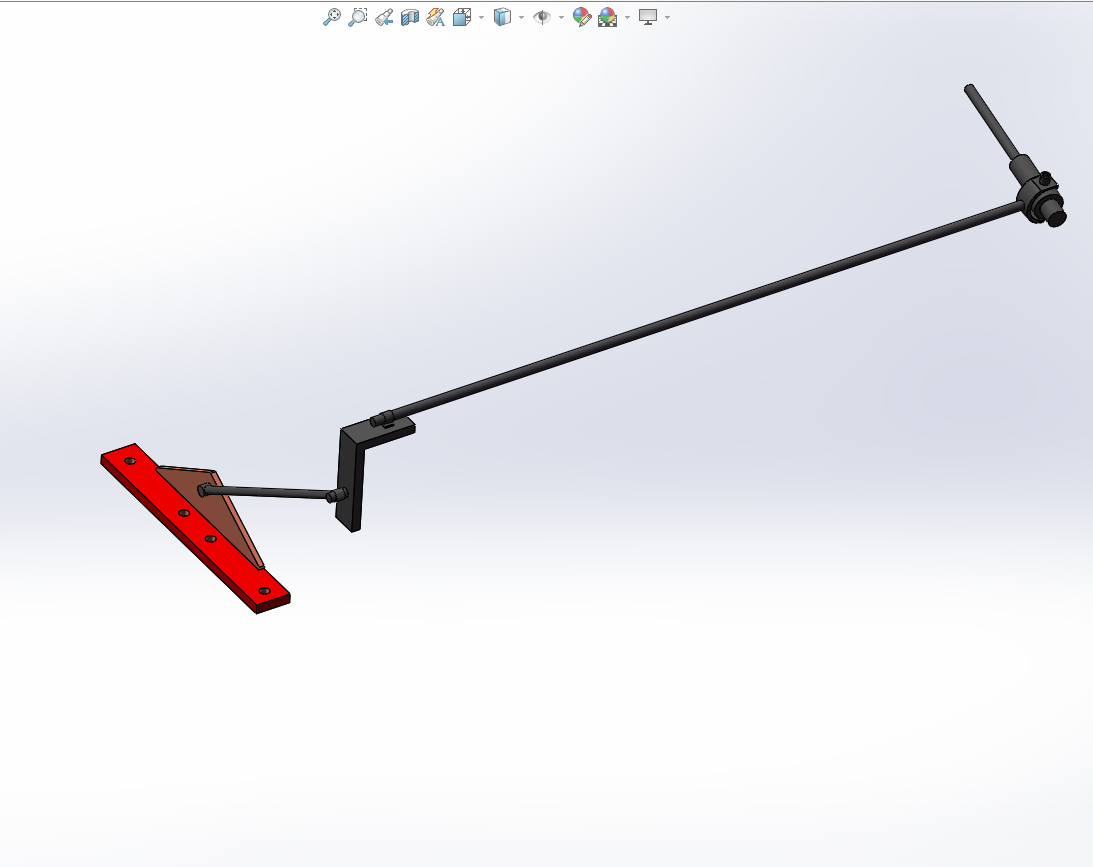Open the Edit Appearance tool
The width and height of the screenshot is (1093, 867).
[581, 17]
